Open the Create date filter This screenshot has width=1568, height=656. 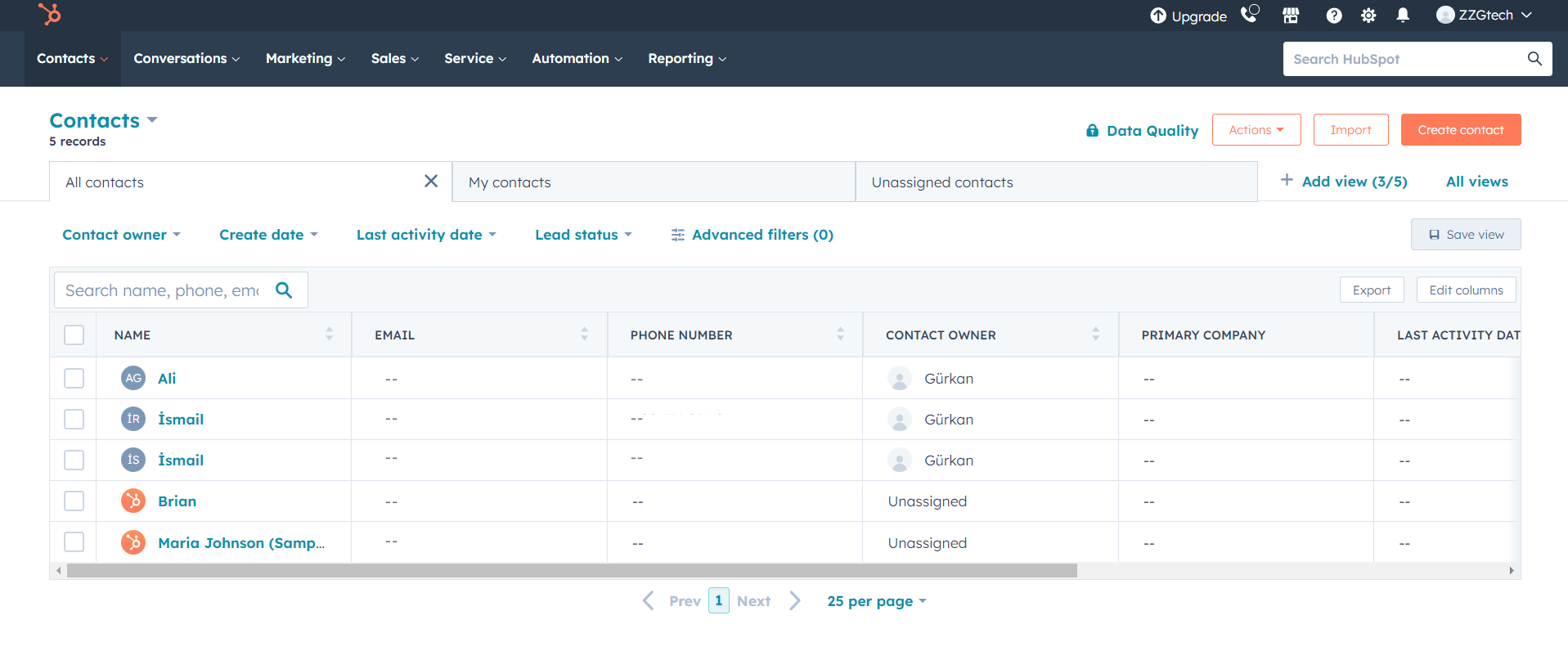tap(268, 235)
